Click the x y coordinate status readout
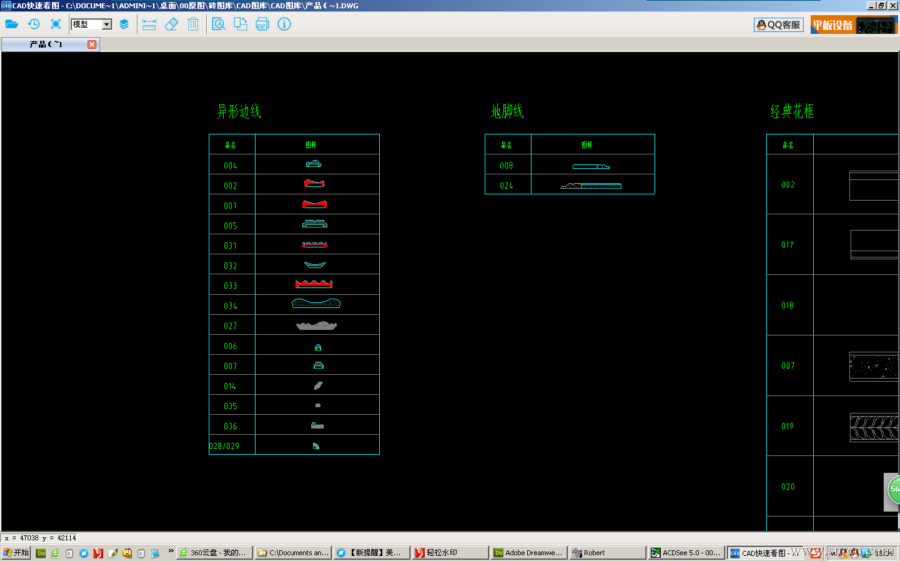The width and height of the screenshot is (900, 562). click(x=40, y=538)
